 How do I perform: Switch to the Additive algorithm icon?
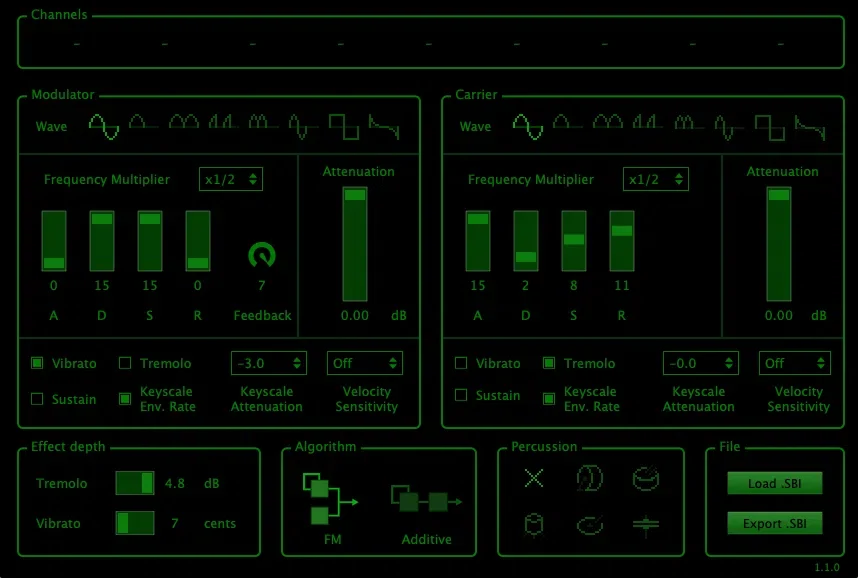(x=426, y=499)
